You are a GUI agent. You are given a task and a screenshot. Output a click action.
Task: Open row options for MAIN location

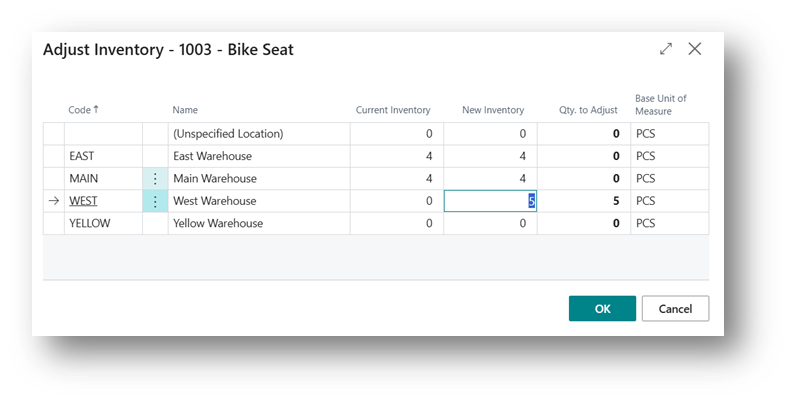coord(155,179)
